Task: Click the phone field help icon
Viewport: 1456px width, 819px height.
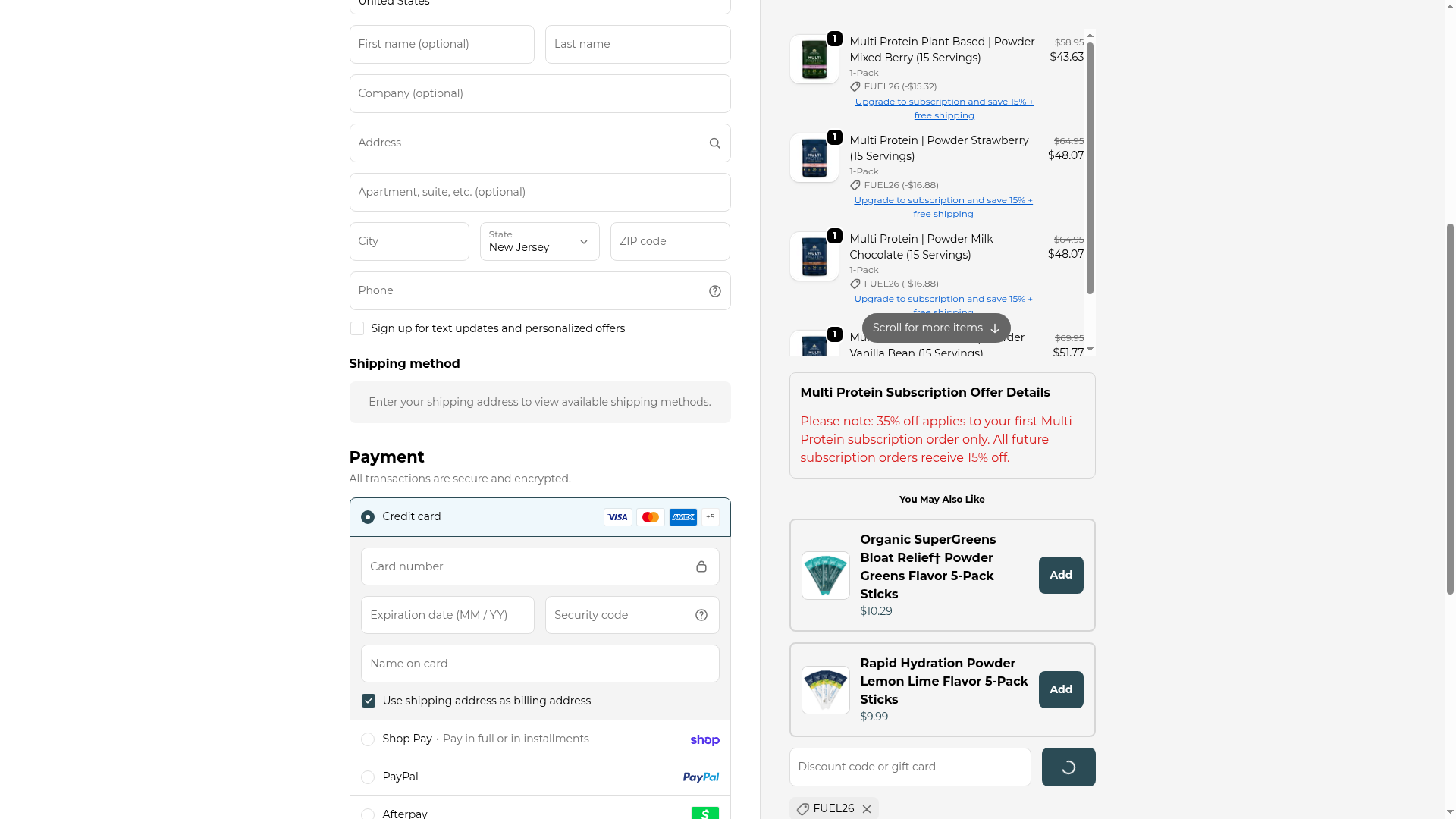Action: pyautogui.click(x=714, y=291)
